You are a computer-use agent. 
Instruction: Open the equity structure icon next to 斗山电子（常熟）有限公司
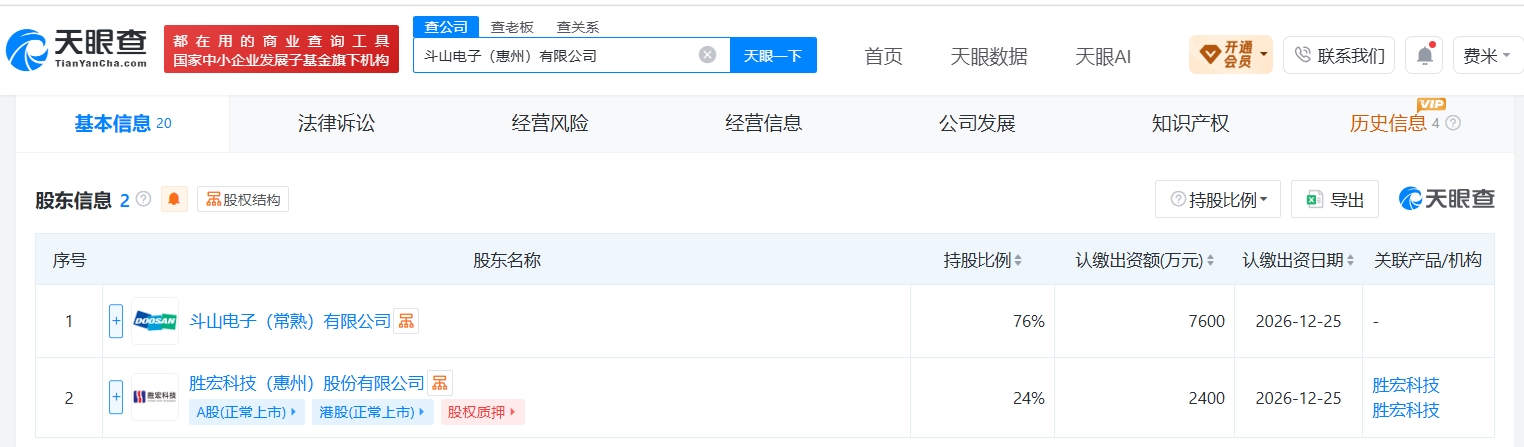coord(406,321)
